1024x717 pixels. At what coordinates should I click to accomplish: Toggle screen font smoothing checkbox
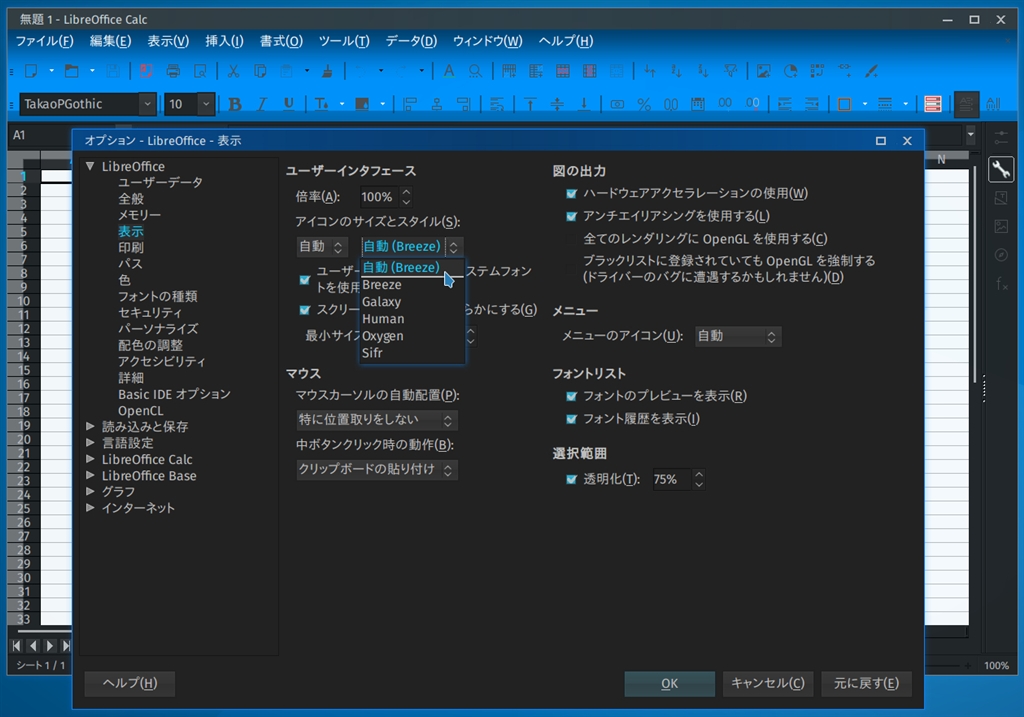pyautogui.click(x=304, y=310)
